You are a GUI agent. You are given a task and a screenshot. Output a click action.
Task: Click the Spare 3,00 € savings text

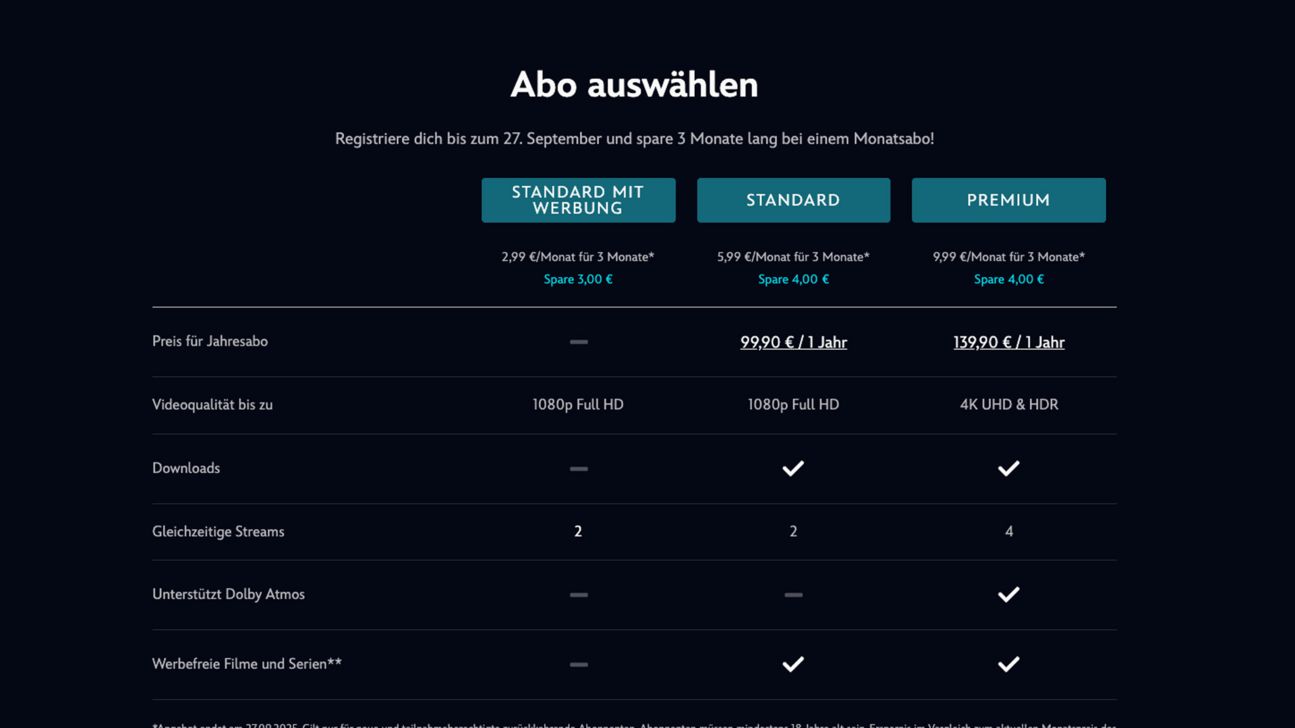pos(578,280)
